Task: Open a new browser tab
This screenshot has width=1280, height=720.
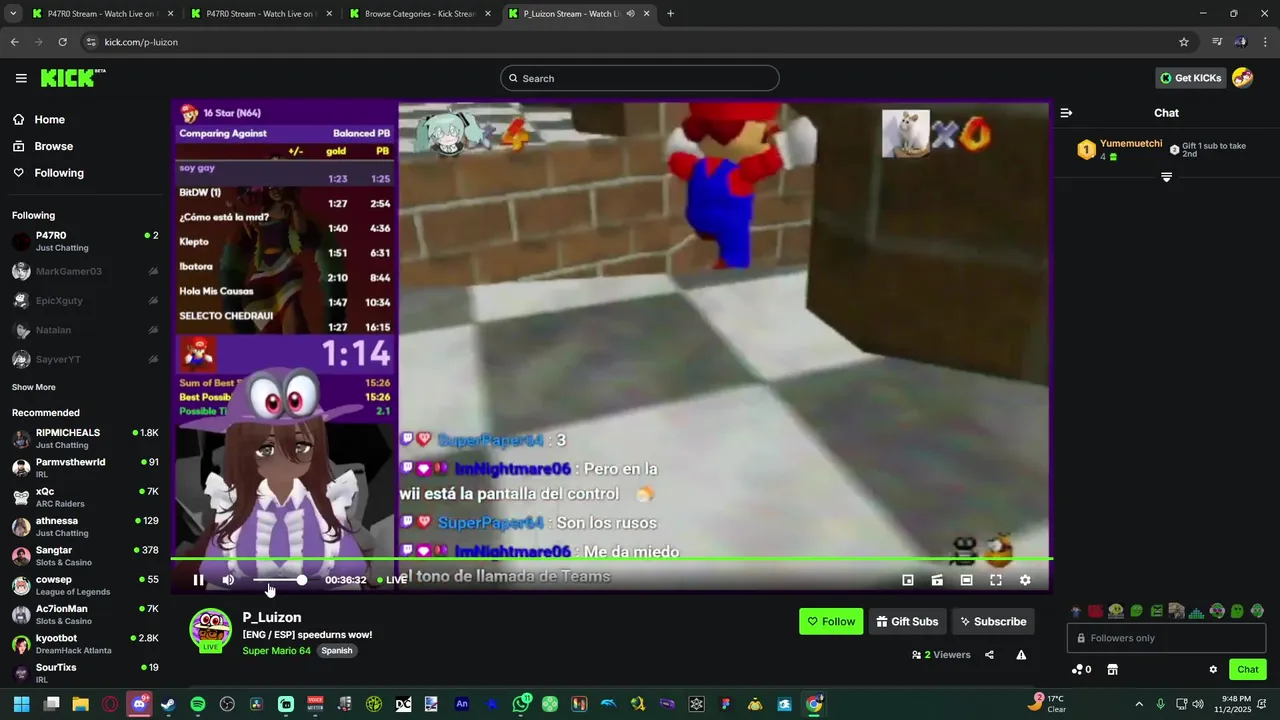Action: click(x=670, y=14)
